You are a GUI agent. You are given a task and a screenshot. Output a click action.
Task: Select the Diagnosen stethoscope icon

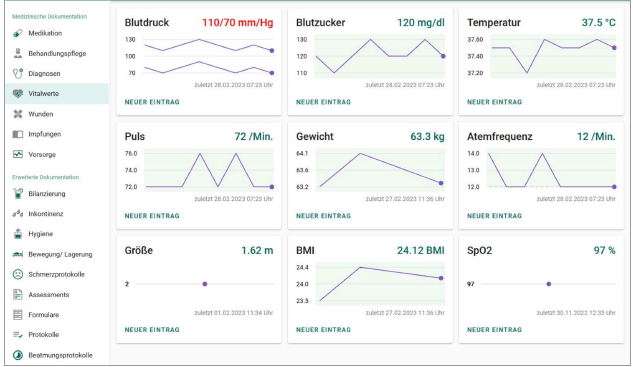(18, 73)
